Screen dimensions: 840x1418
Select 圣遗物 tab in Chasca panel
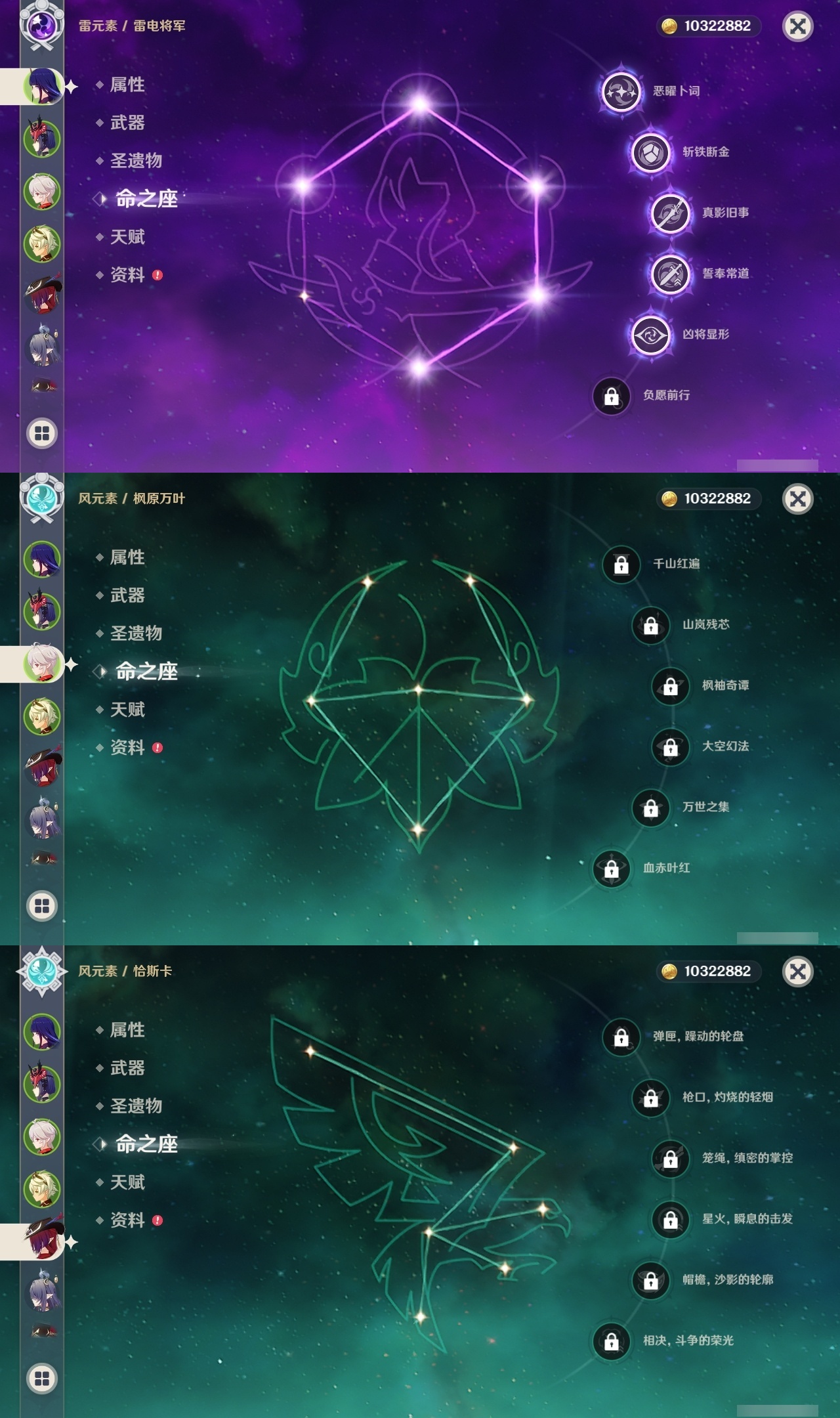(136, 1106)
